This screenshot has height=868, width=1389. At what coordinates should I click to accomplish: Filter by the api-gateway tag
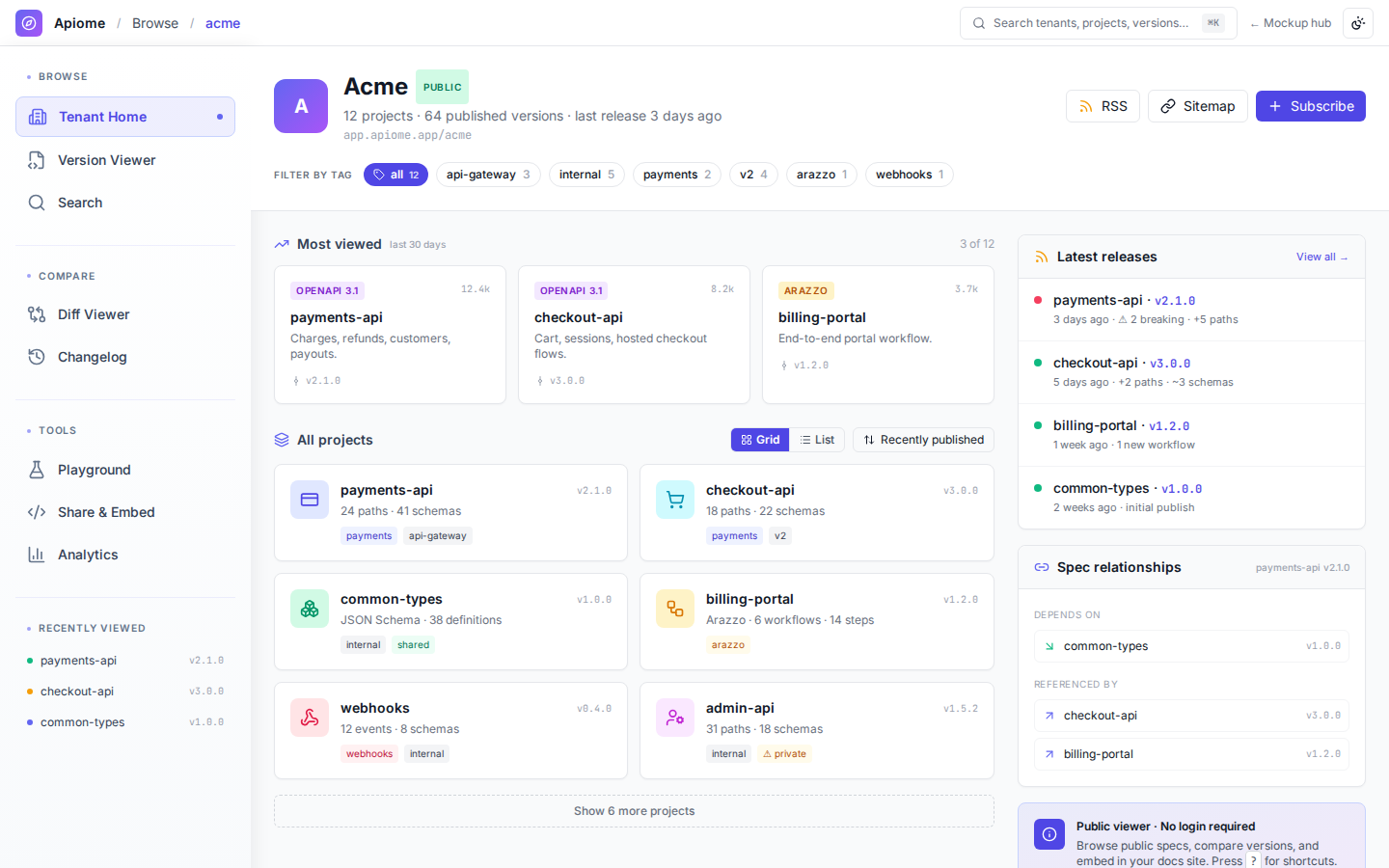click(488, 175)
